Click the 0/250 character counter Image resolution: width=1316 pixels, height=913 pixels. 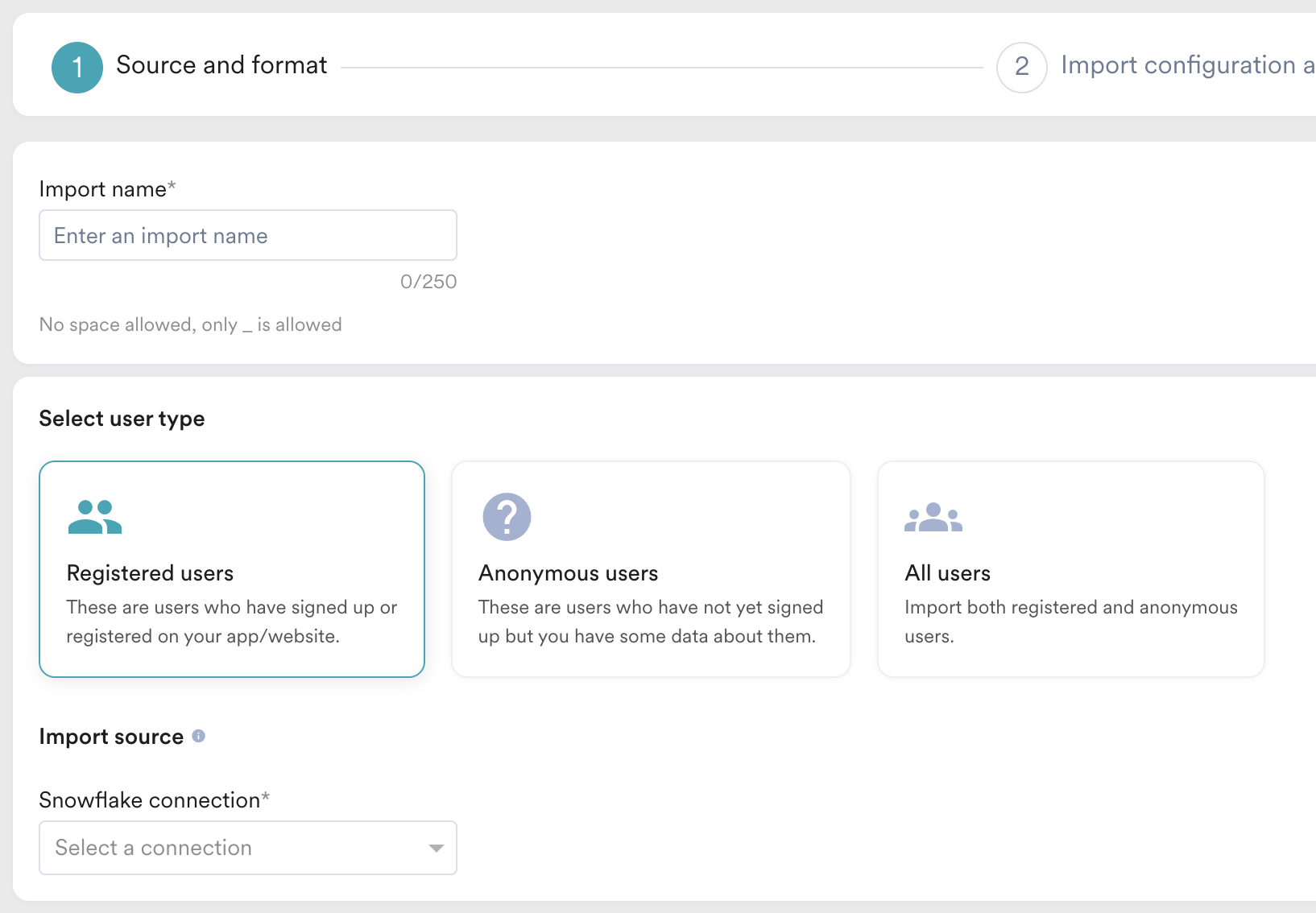(428, 282)
